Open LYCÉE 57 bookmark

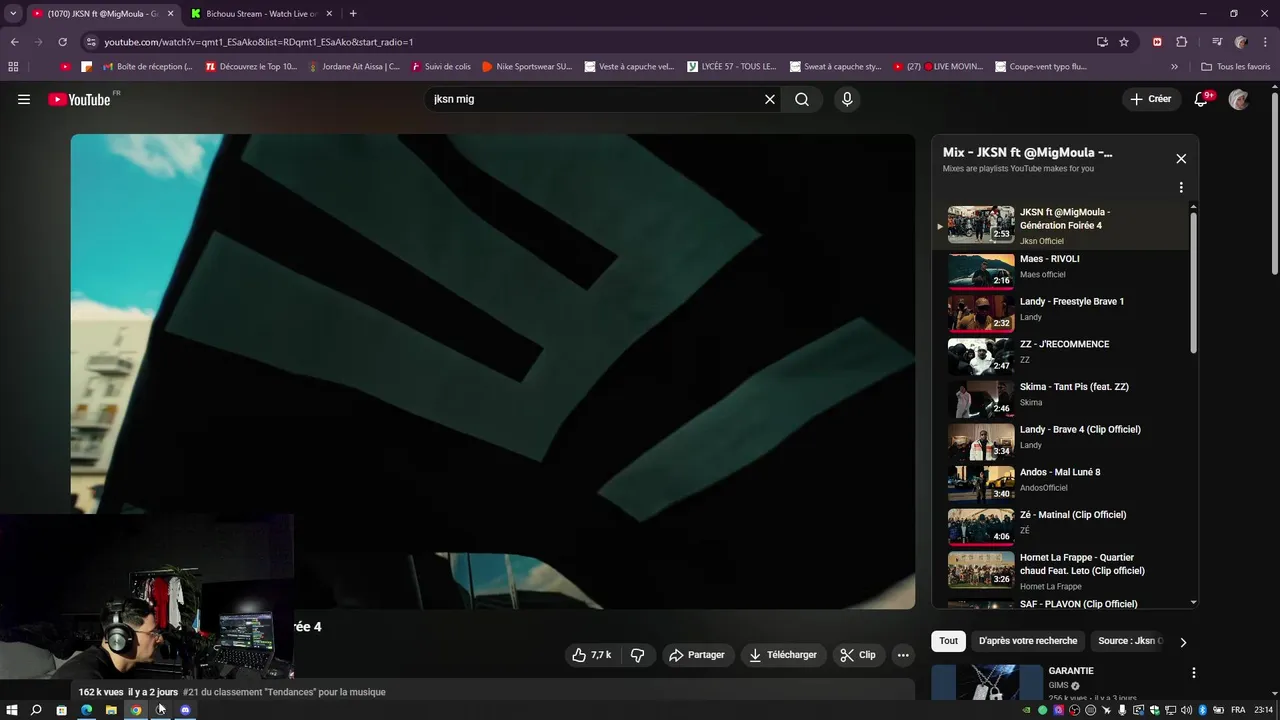(x=732, y=67)
